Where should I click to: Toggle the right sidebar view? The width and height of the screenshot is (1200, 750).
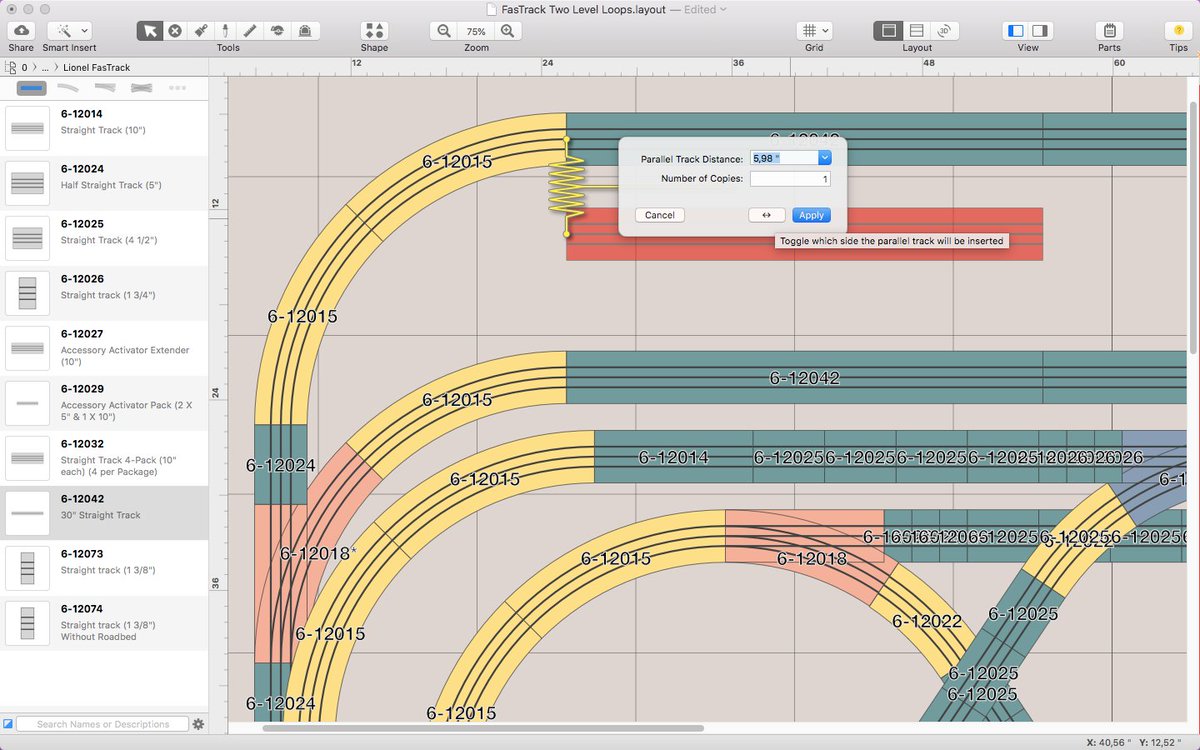pos(1040,31)
